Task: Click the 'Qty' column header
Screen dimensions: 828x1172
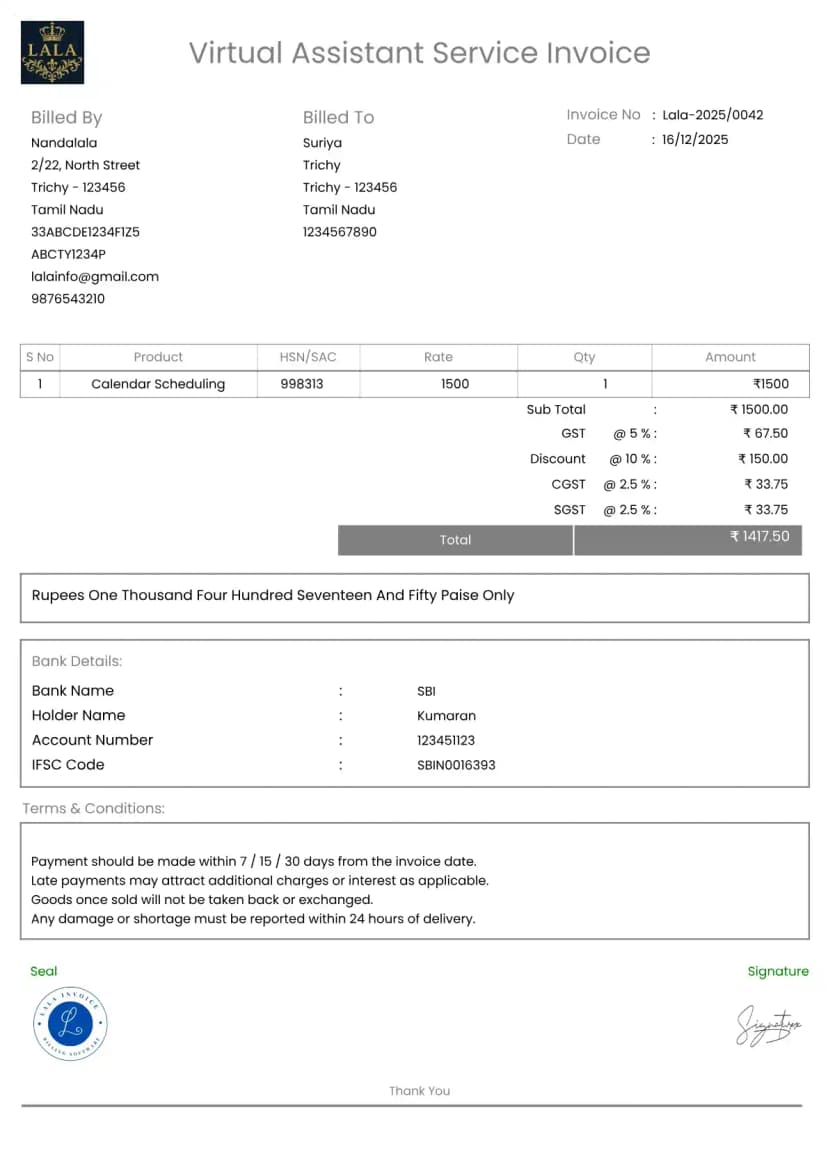Action: [584, 357]
